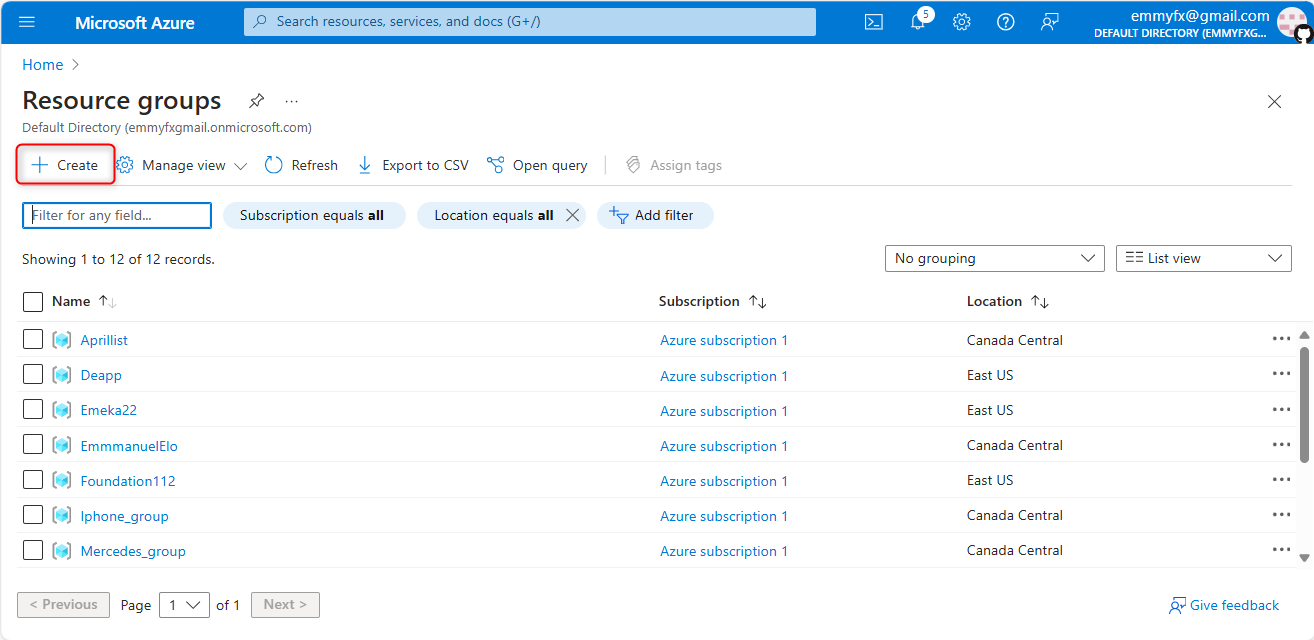This screenshot has height=640, width=1314.
Task: Click the Filter for any field box
Action: click(x=117, y=215)
